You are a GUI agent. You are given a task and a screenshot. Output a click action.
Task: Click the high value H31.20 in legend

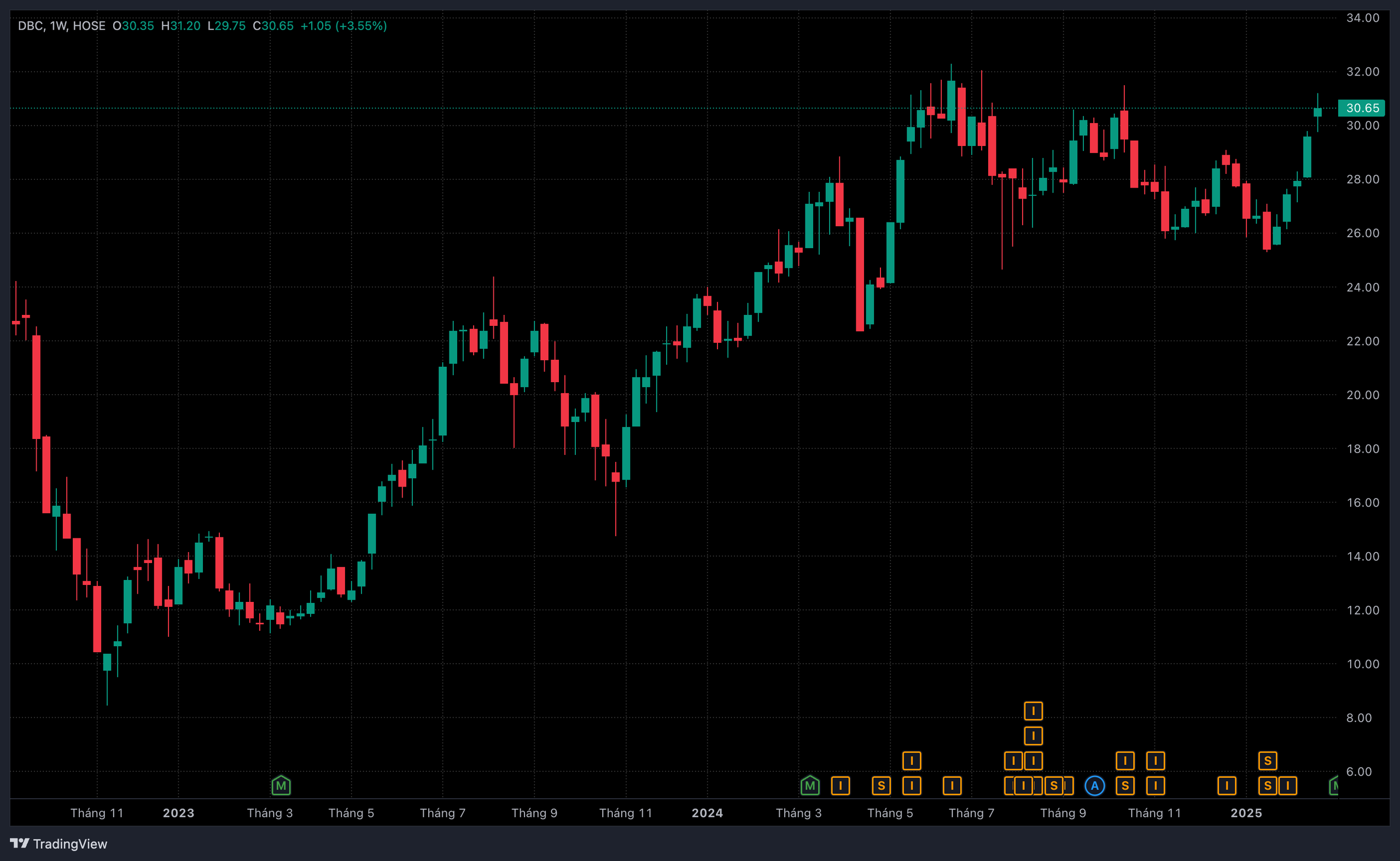coord(180,26)
